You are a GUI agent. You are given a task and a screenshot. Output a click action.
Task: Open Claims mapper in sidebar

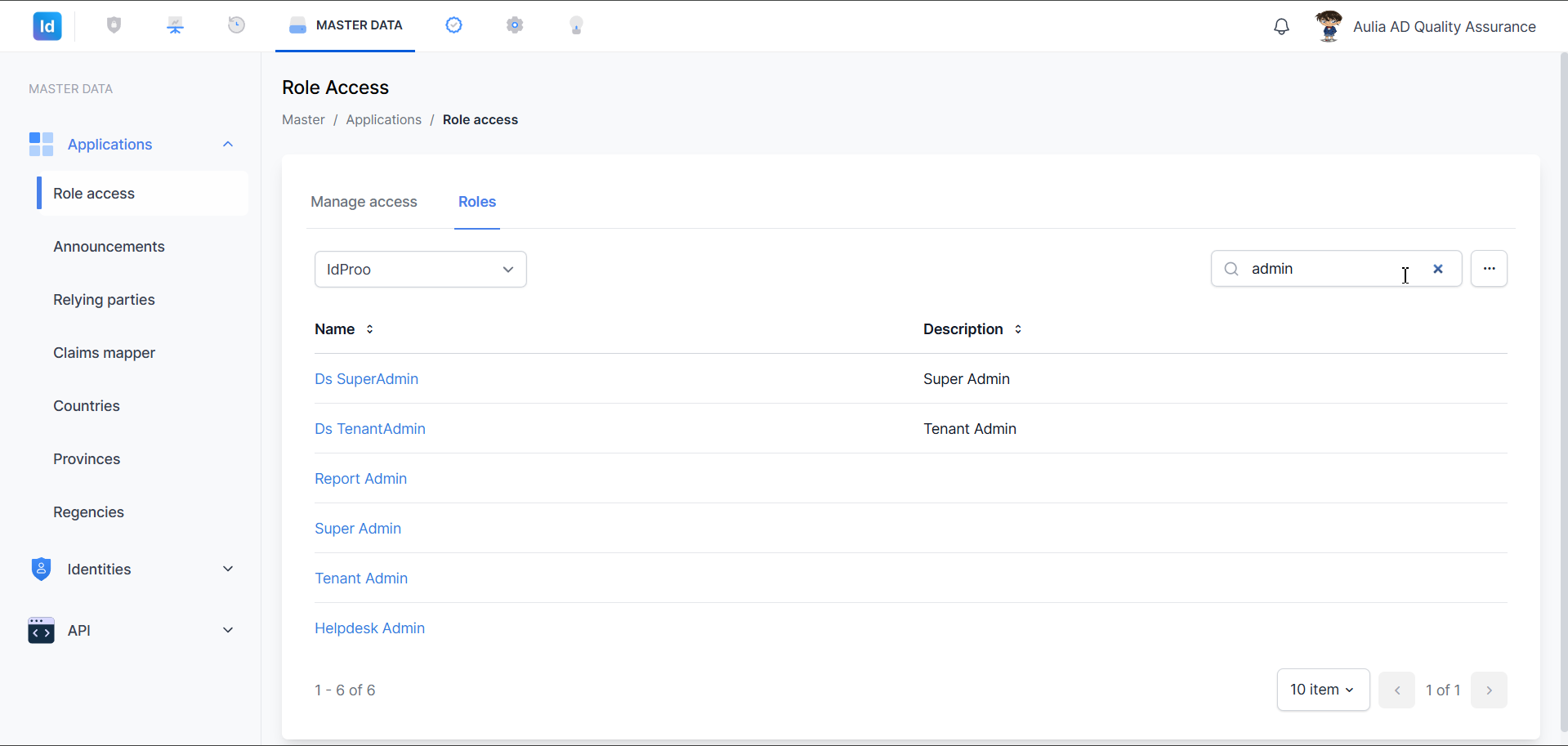[104, 353]
